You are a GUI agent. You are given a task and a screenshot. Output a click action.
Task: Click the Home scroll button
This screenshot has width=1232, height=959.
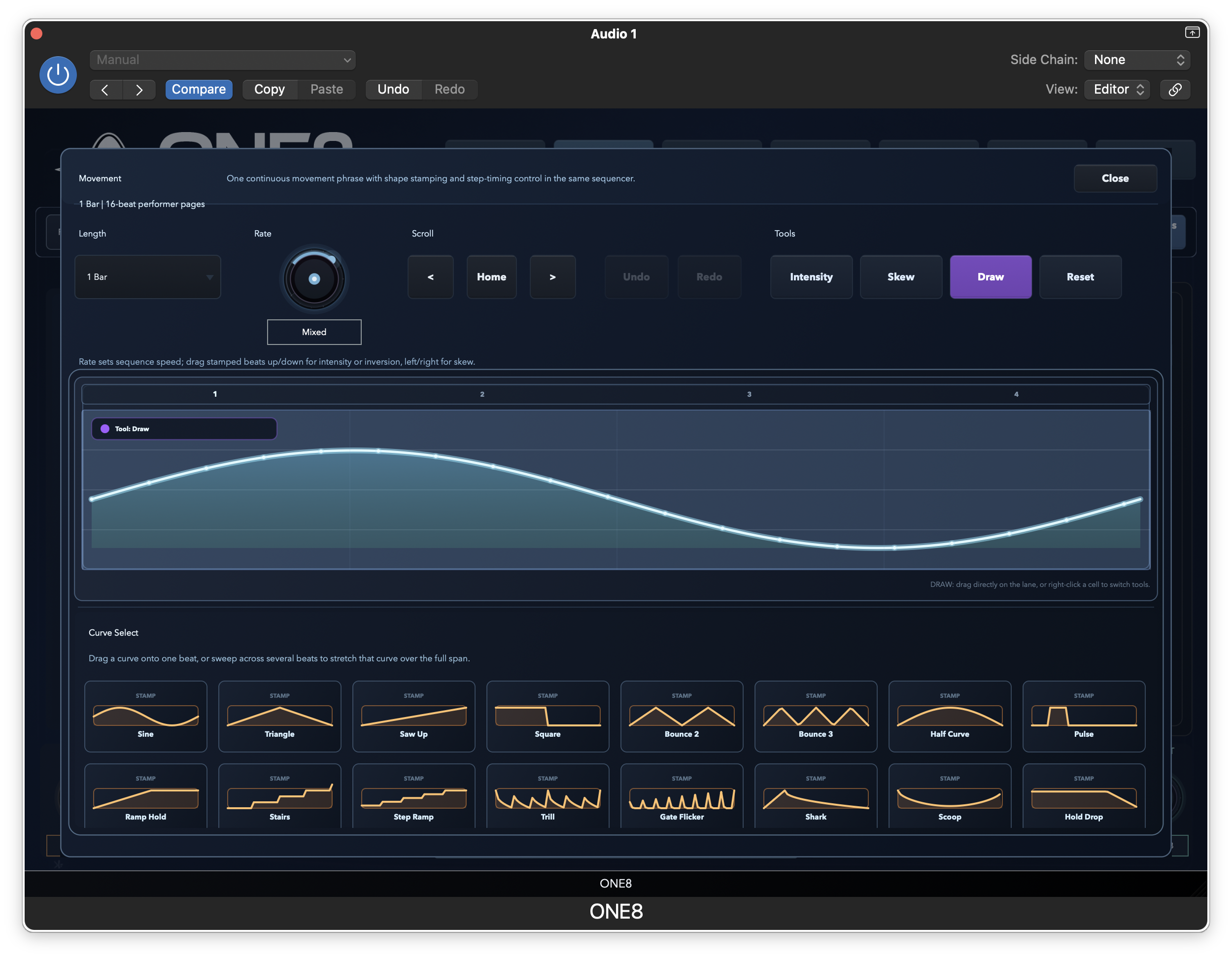pos(491,277)
